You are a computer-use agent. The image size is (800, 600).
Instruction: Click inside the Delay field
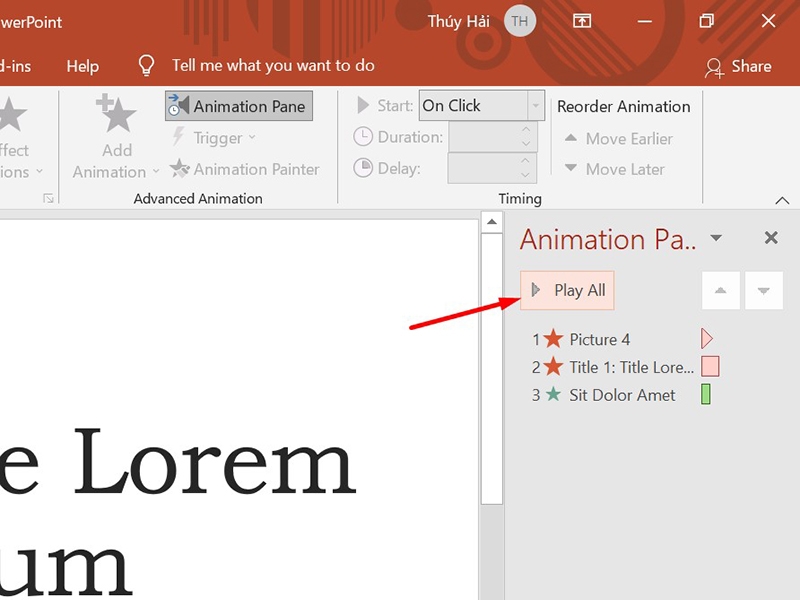pyautogui.click(x=487, y=168)
